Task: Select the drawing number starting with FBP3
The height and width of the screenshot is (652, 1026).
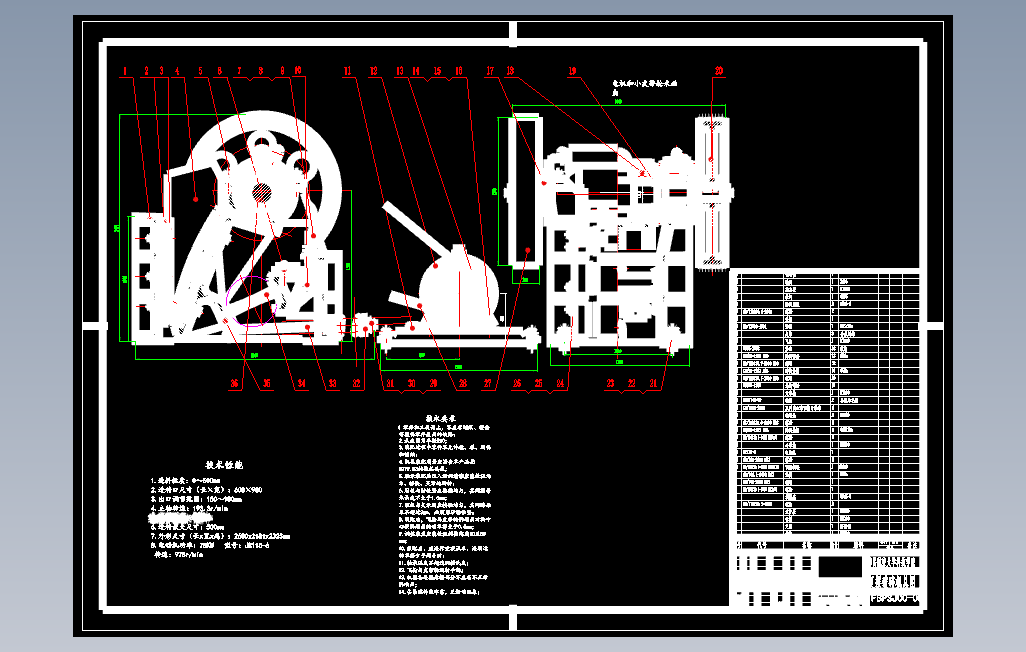Action: point(895,598)
